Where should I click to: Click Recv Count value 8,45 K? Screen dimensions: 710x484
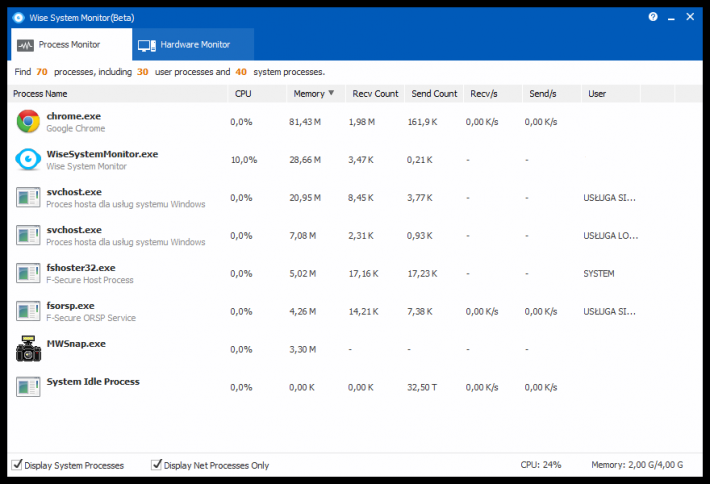pyautogui.click(x=360, y=198)
